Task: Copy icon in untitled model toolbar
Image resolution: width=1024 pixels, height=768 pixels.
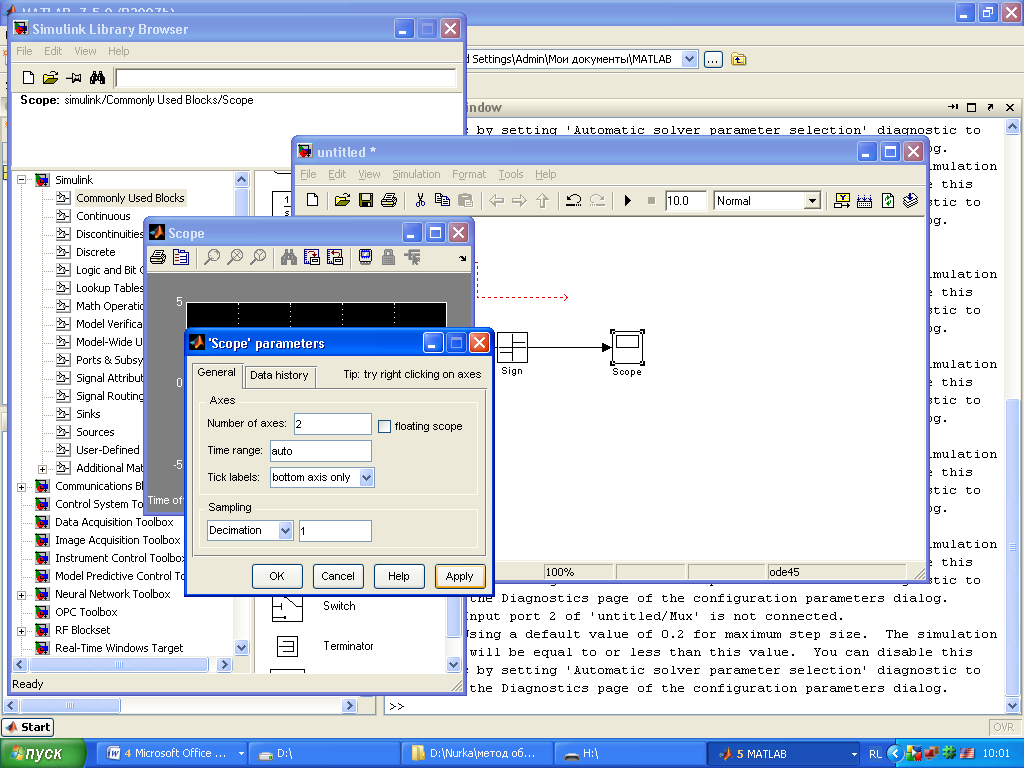Action: point(442,200)
